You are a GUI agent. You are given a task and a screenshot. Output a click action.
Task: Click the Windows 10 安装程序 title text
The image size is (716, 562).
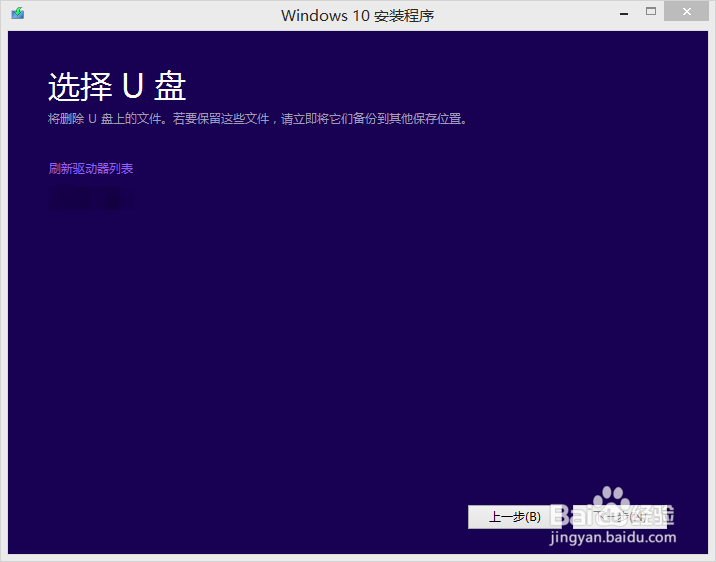tap(358, 16)
